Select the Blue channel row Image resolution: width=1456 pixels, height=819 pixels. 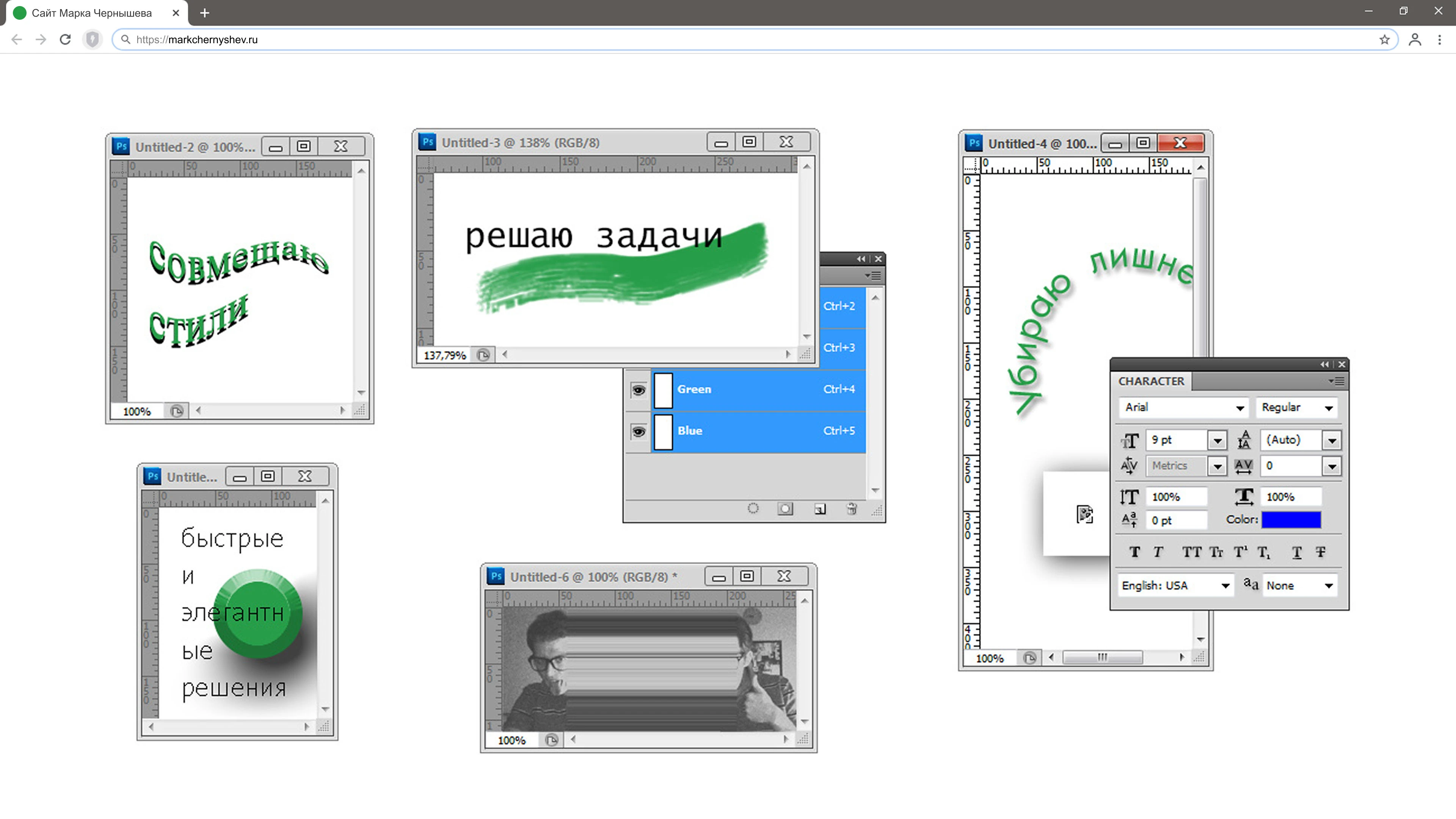tap(758, 432)
